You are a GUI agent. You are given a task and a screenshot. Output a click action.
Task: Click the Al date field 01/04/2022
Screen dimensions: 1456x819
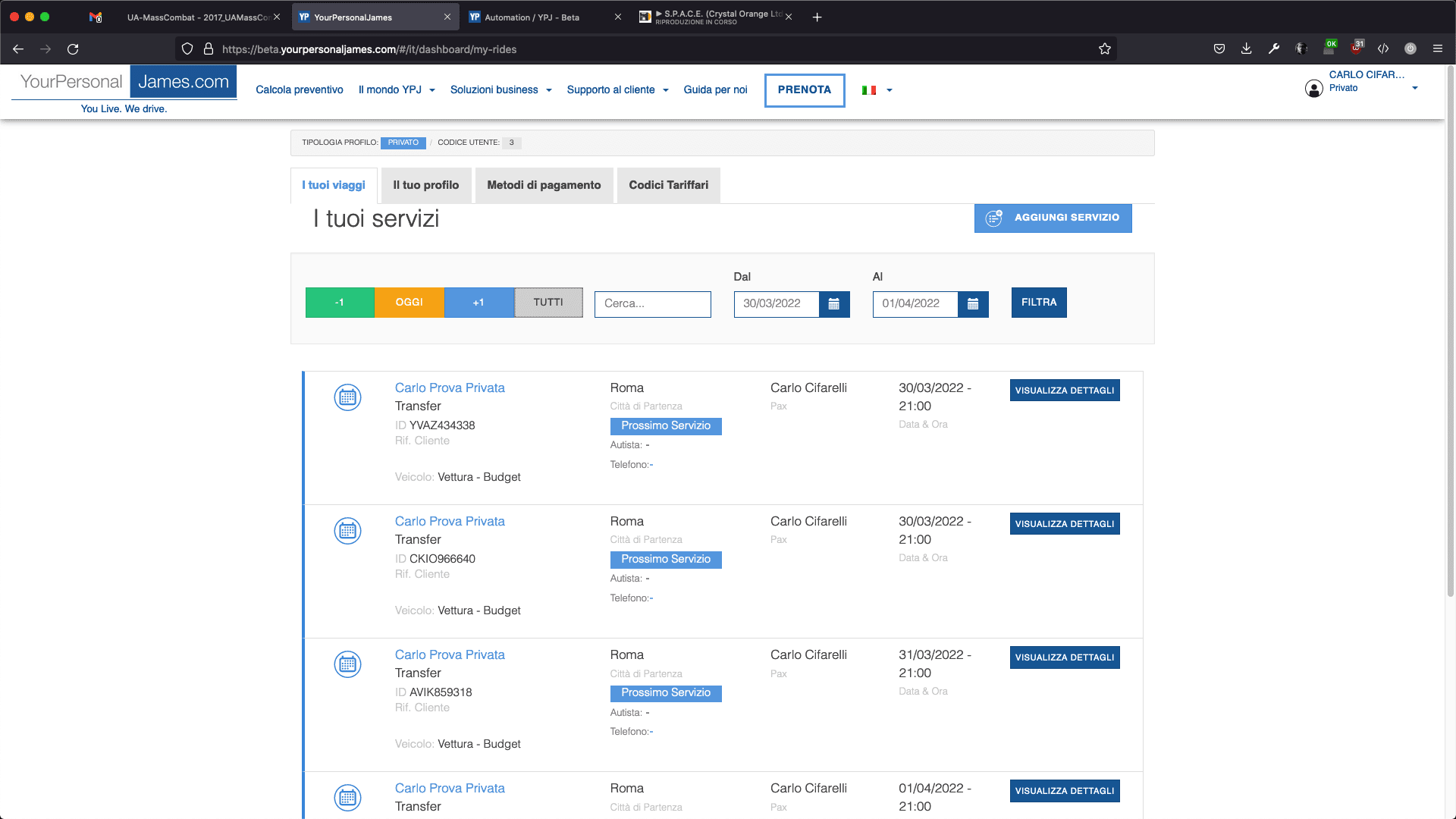pos(915,304)
